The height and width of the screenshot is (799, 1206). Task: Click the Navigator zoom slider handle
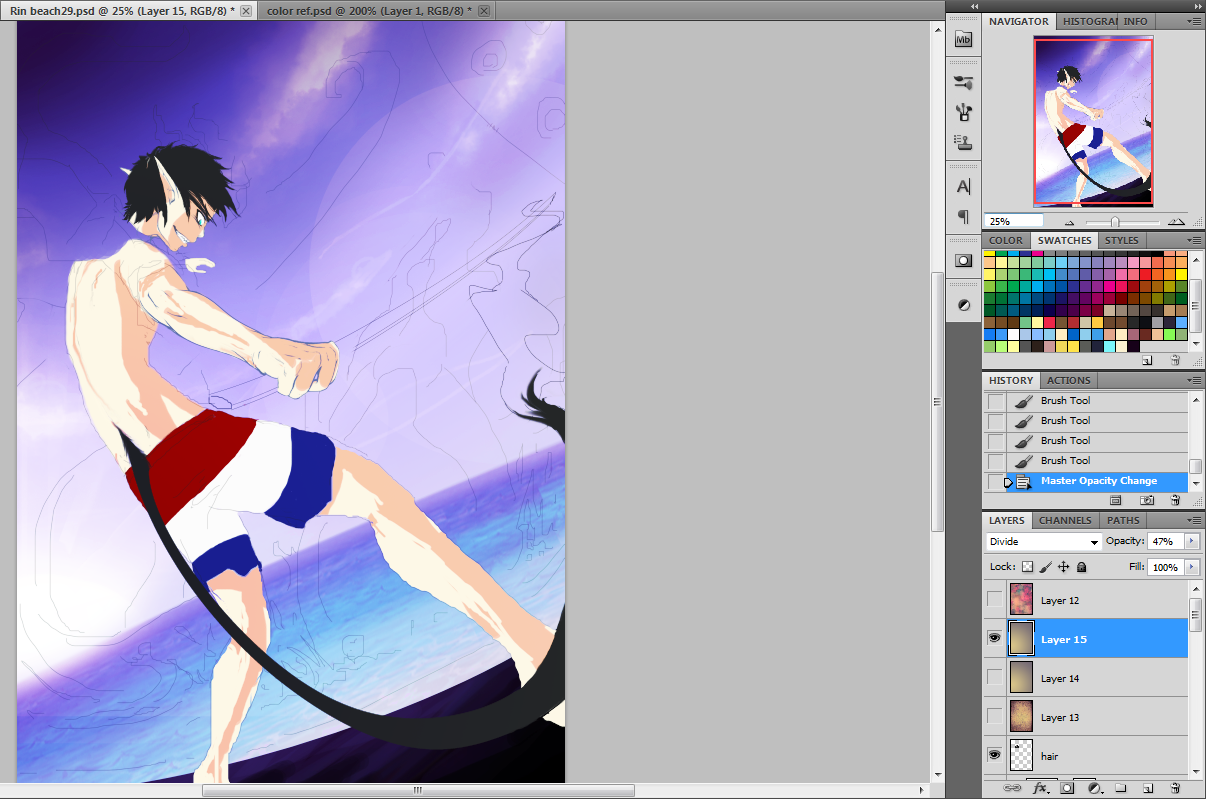click(x=1115, y=222)
